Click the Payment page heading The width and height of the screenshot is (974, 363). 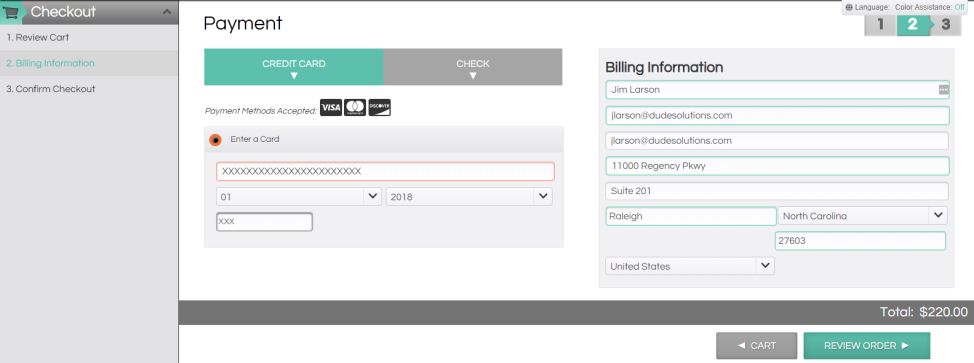pos(243,24)
